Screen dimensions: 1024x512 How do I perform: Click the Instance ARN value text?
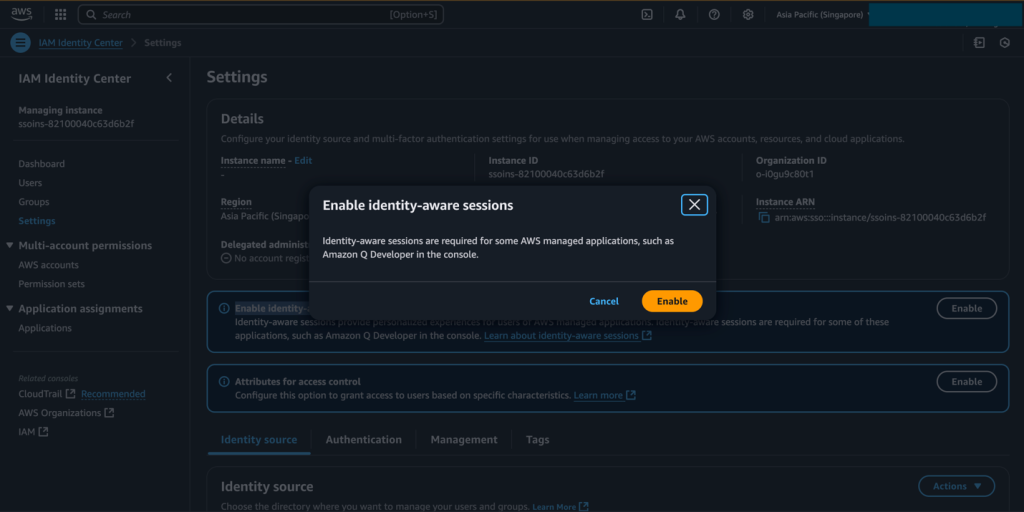[x=880, y=217]
